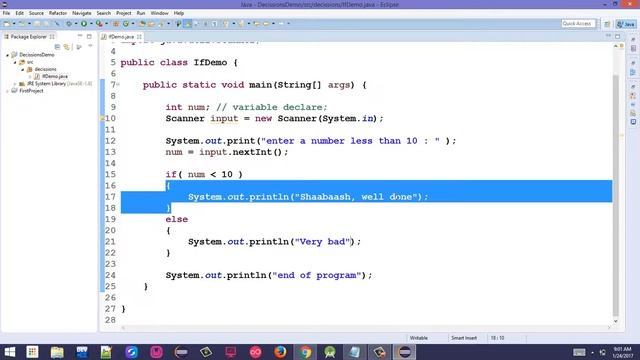Click the New Java Class green C icon
Image resolution: width=640 pixels, height=360 pixels.
click(x=126, y=24)
